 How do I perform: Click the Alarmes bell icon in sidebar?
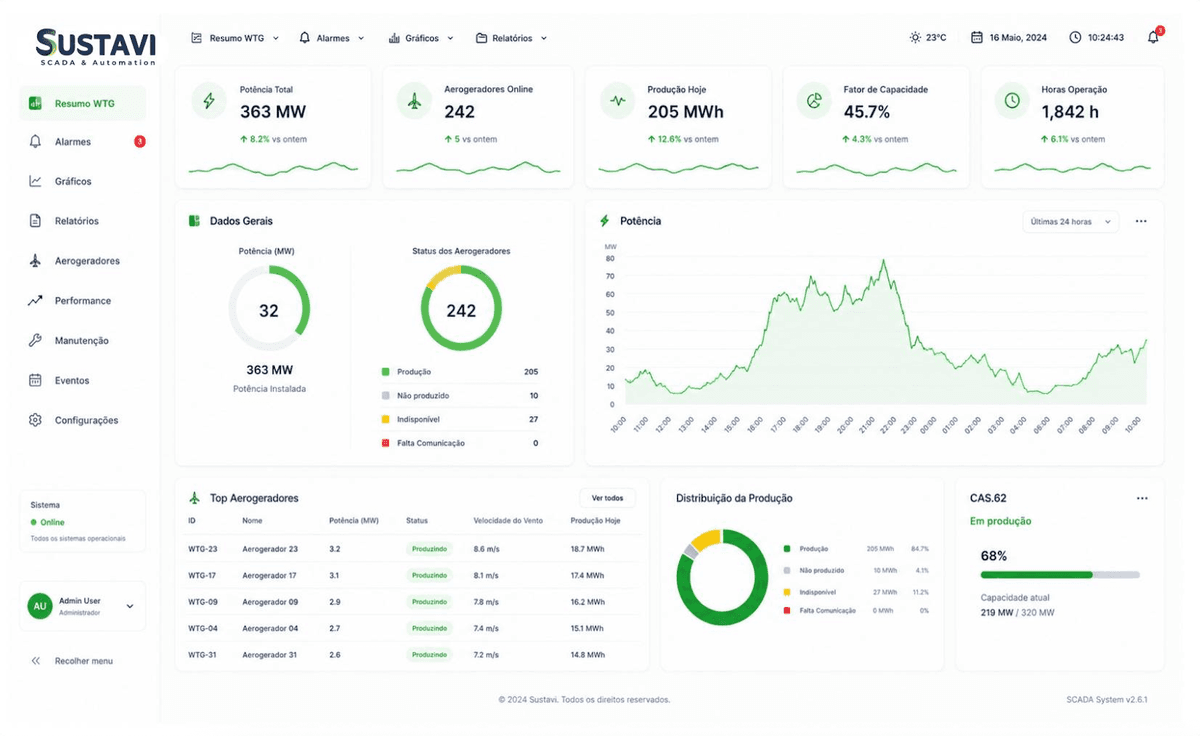tap(35, 142)
